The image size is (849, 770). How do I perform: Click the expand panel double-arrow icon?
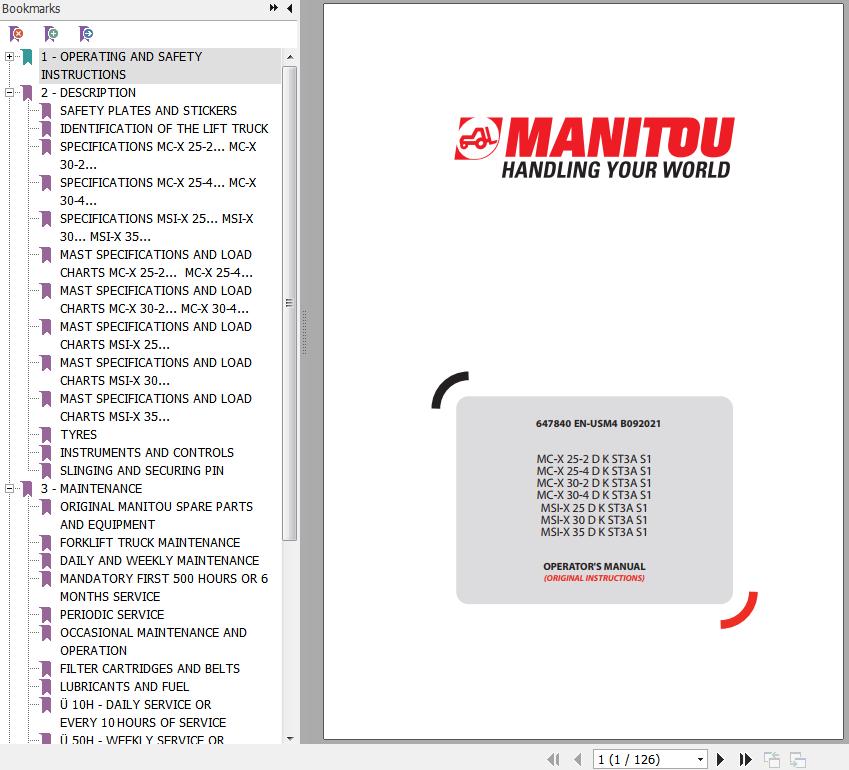click(273, 8)
